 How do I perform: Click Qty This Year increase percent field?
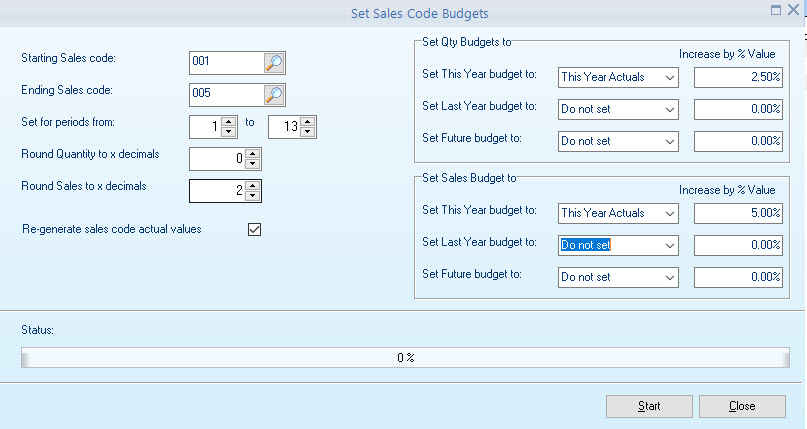point(738,77)
